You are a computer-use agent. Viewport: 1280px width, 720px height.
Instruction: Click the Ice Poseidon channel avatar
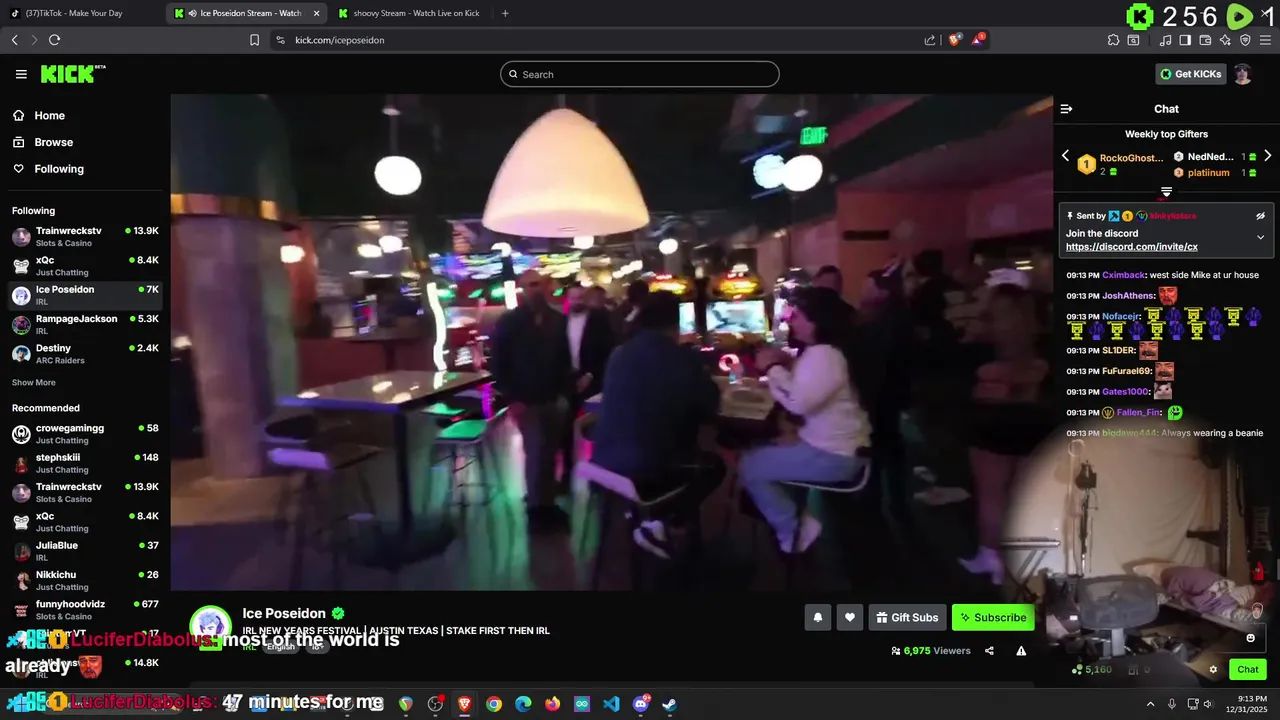point(210,626)
